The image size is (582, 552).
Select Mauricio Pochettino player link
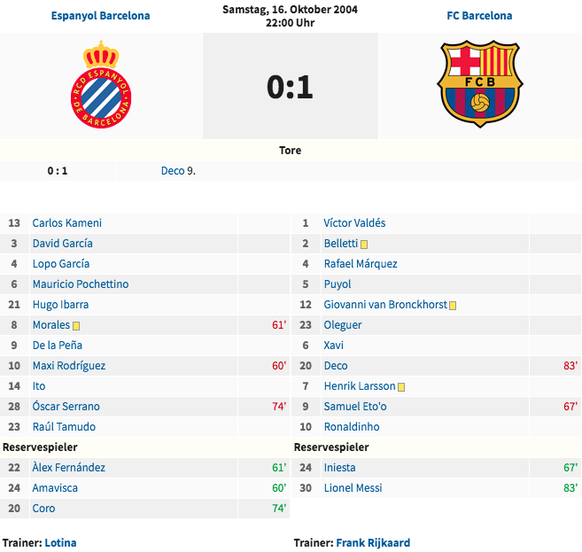[x=81, y=284]
